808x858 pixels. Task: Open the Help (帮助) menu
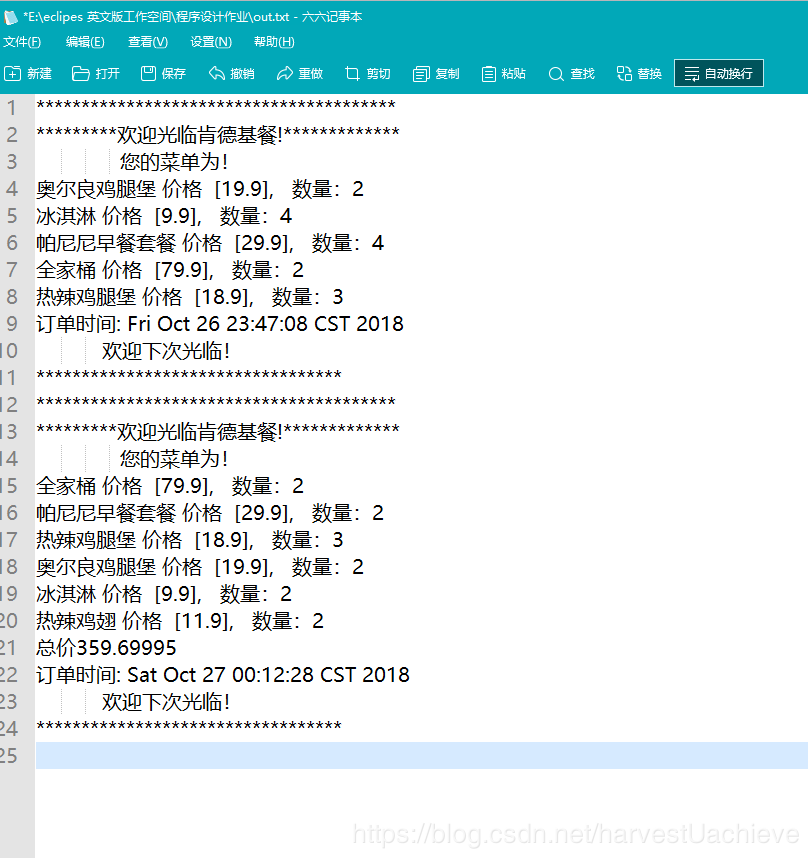click(274, 42)
